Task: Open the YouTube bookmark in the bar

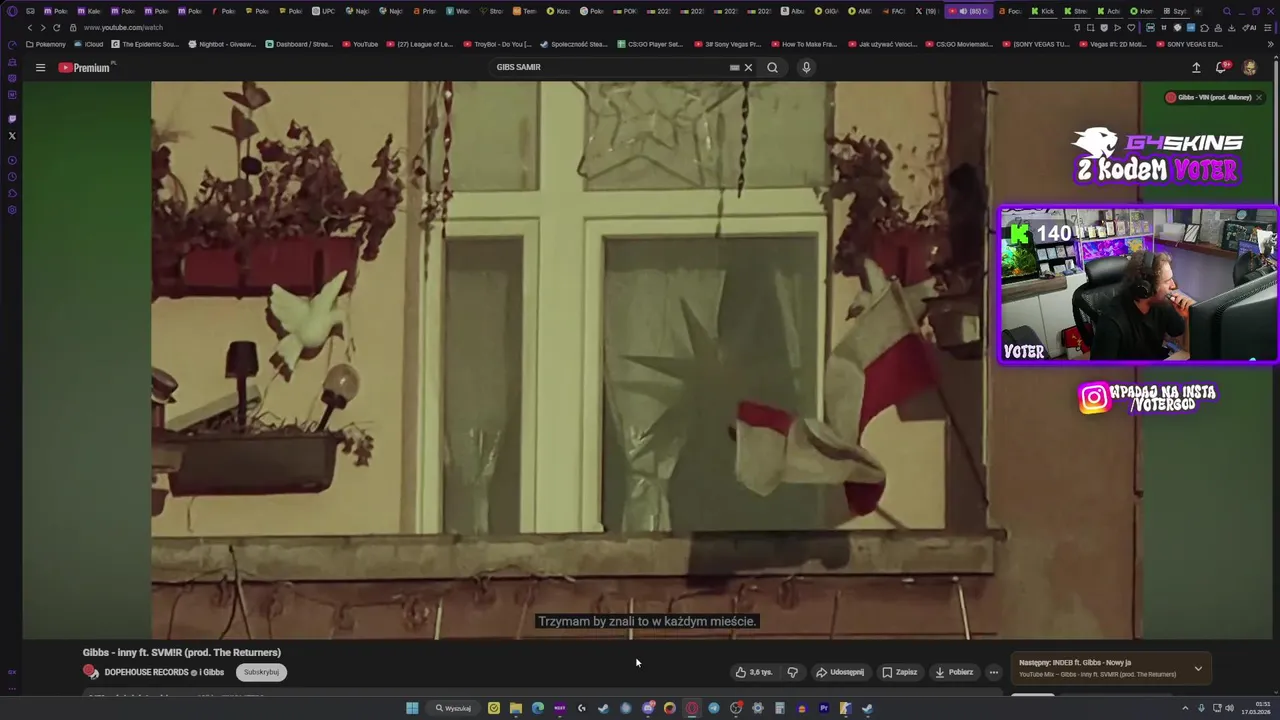Action: pyautogui.click(x=360, y=44)
